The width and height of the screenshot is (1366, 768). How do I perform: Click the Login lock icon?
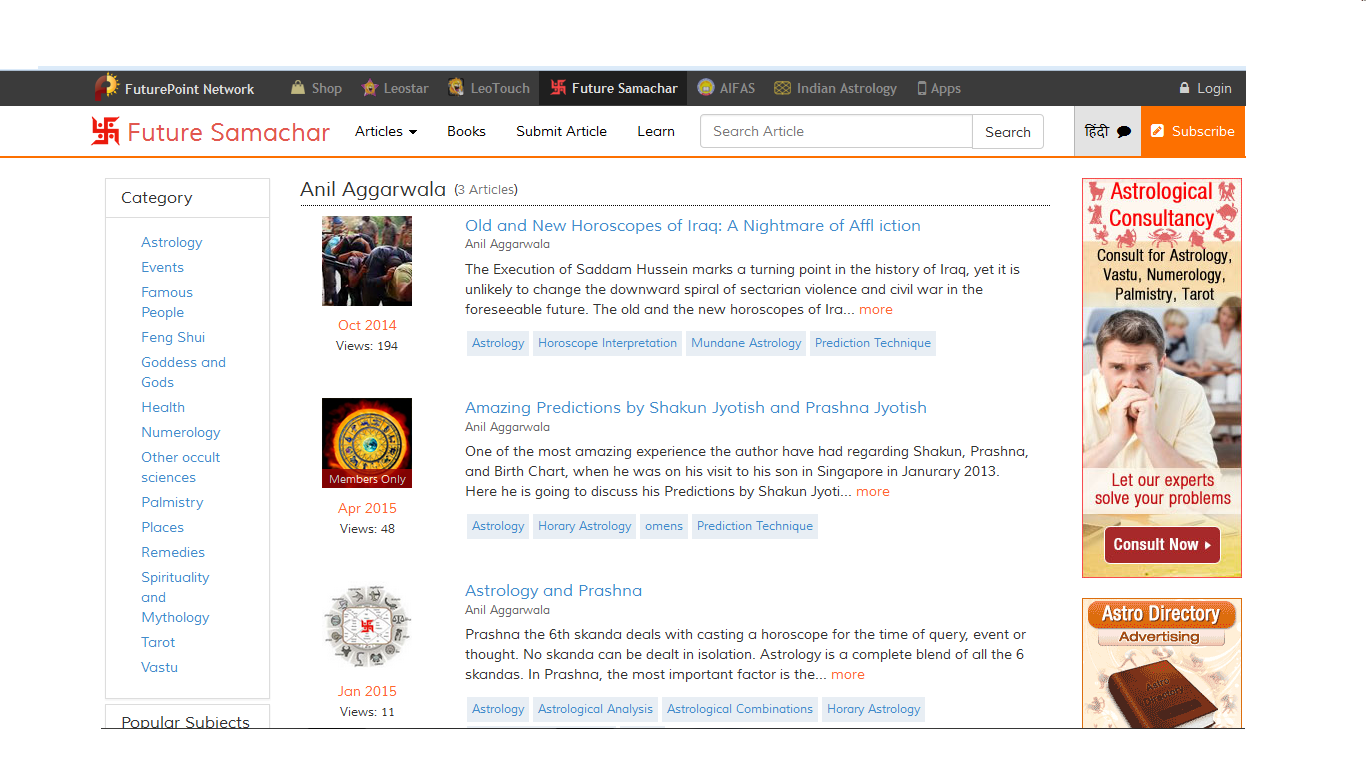(x=1185, y=88)
